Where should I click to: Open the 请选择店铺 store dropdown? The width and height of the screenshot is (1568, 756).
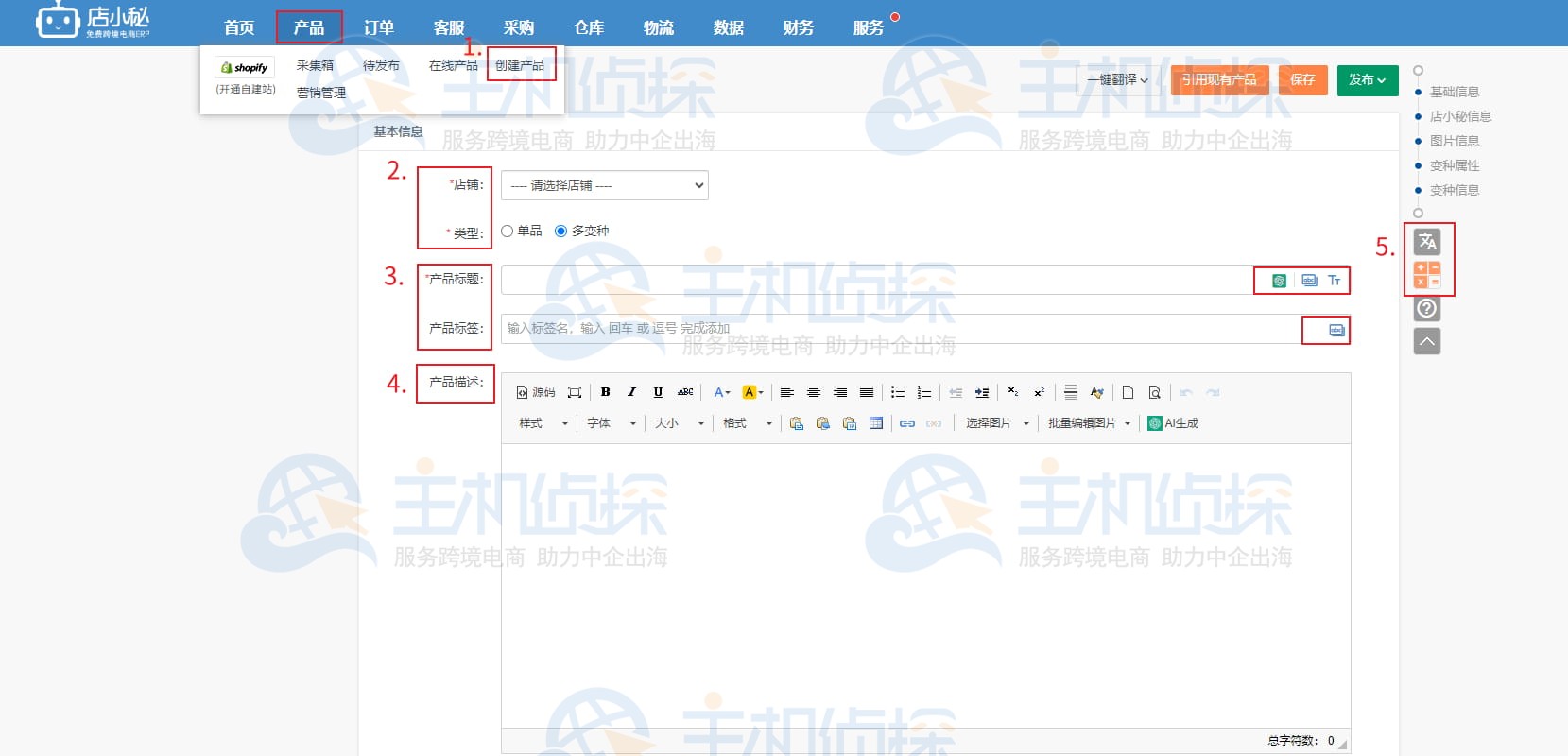(x=605, y=185)
